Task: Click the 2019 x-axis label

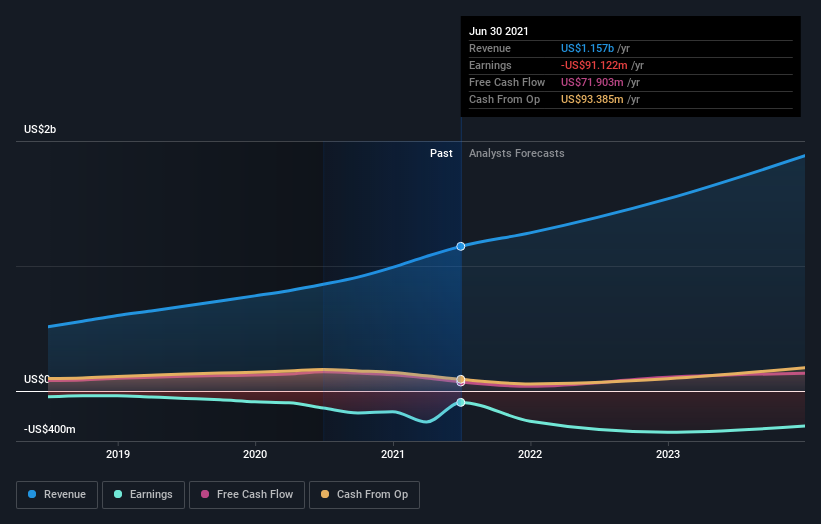Action: (118, 454)
